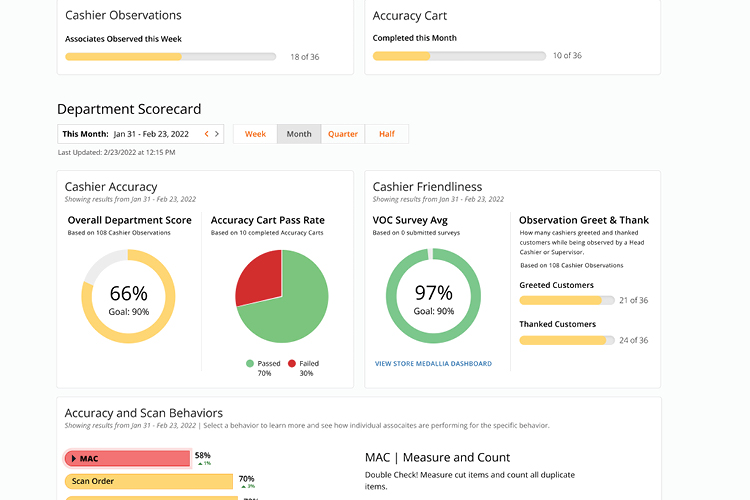Switch scorecard to Quarter view
Image resolution: width=750 pixels, height=500 pixels.
pos(343,134)
